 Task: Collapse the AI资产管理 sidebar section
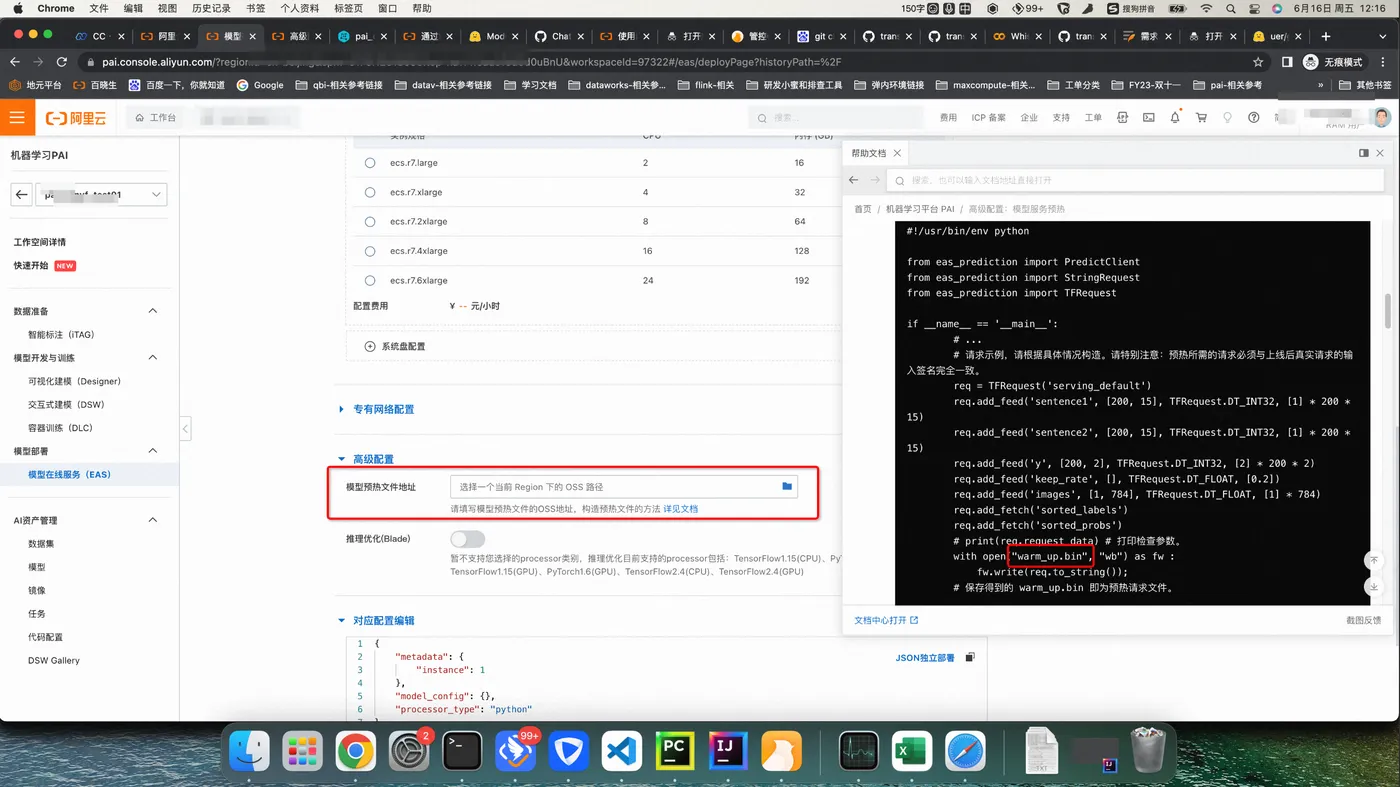click(153, 520)
